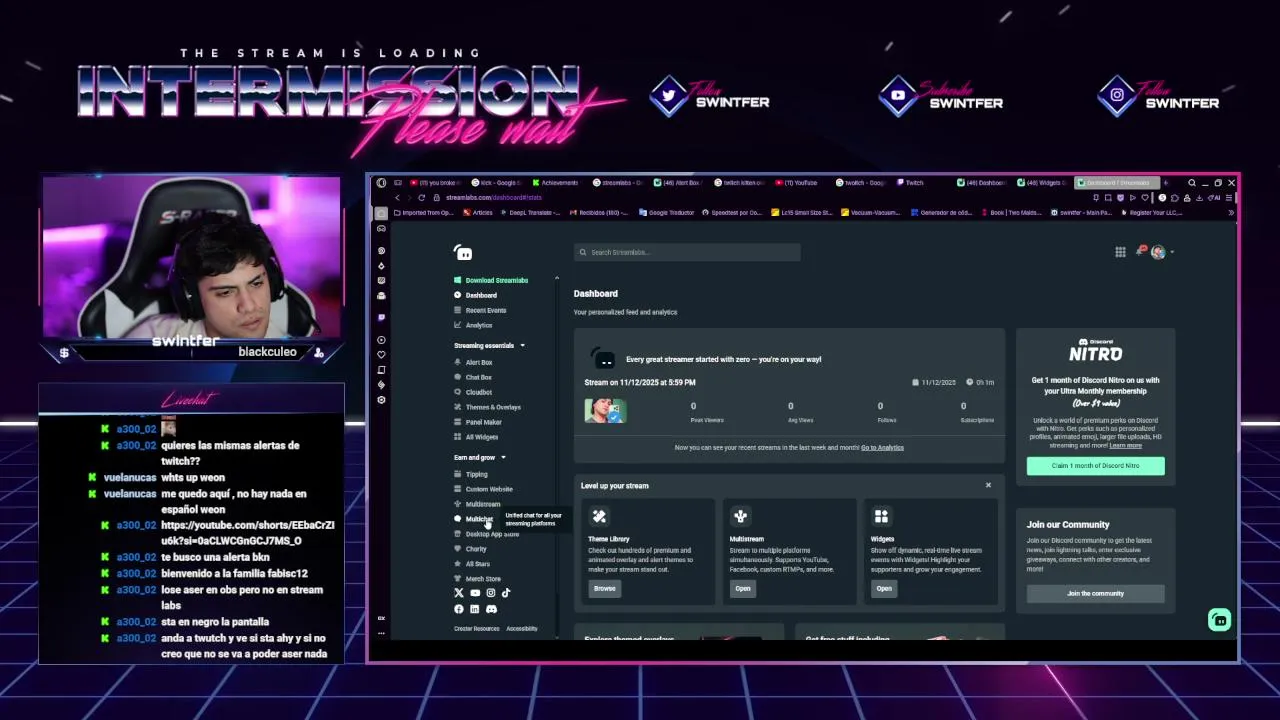Image resolution: width=1280 pixels, height=720 pixels.
Task: Click the Widgets card icon
Action: point(881,516)
